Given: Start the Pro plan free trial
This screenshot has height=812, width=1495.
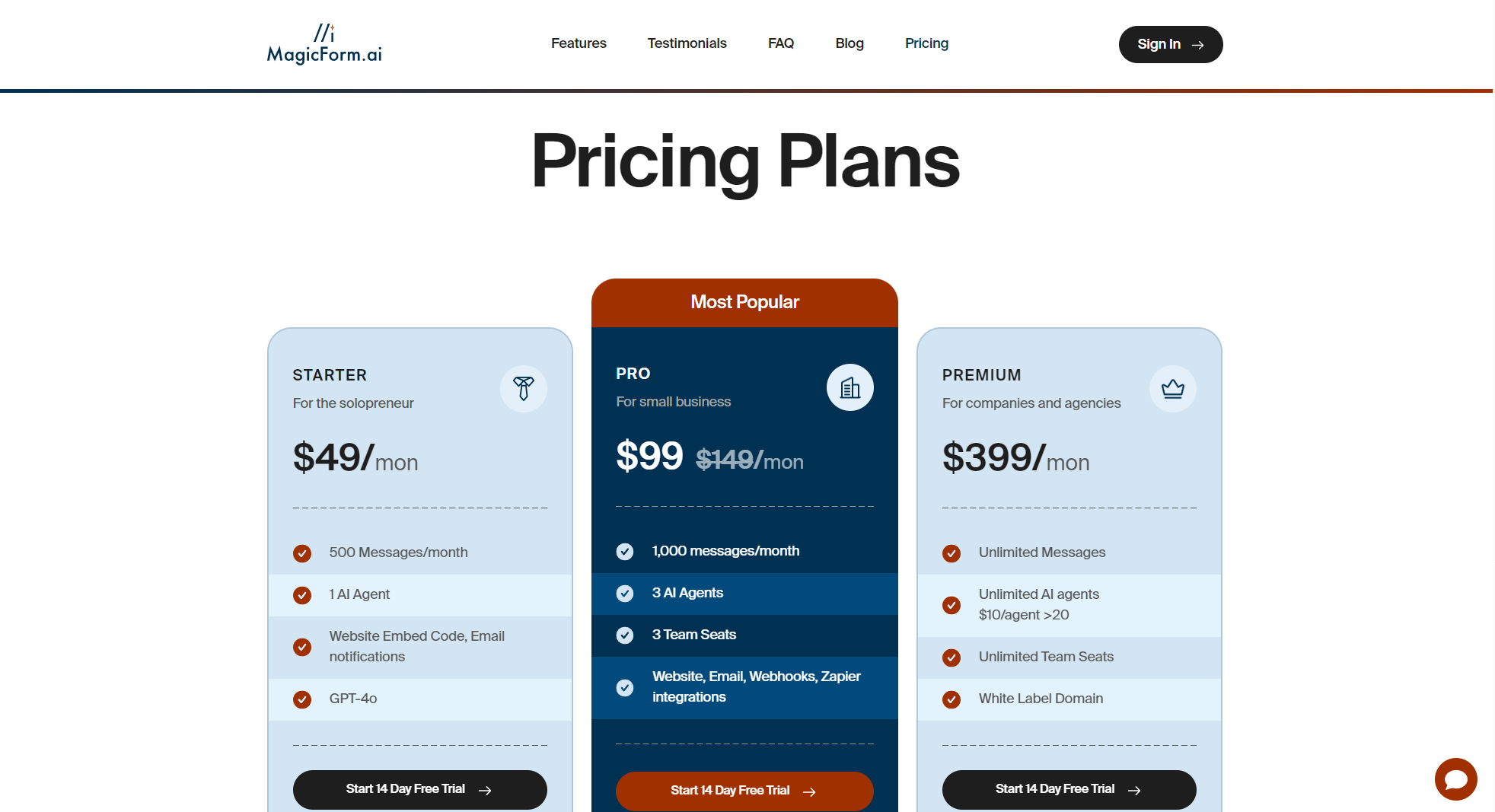Looking at the screenshot, I should click(x=744, y=791).
